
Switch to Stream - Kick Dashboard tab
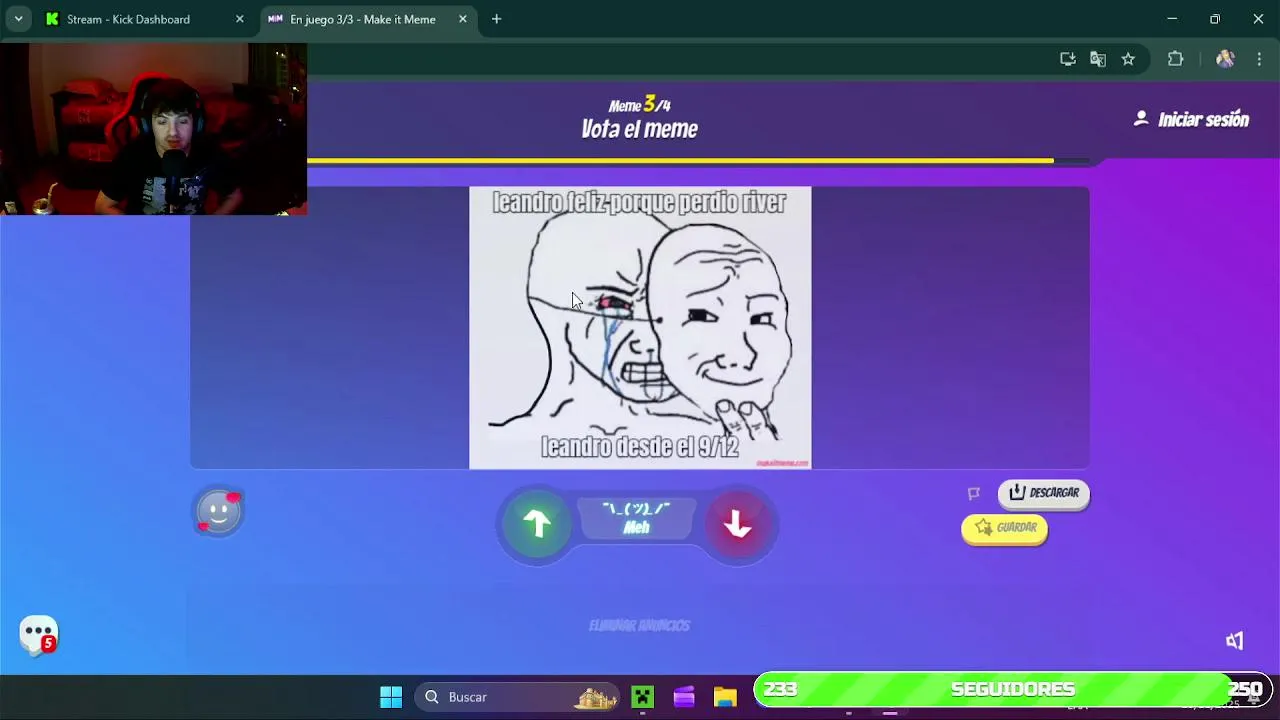145,19
